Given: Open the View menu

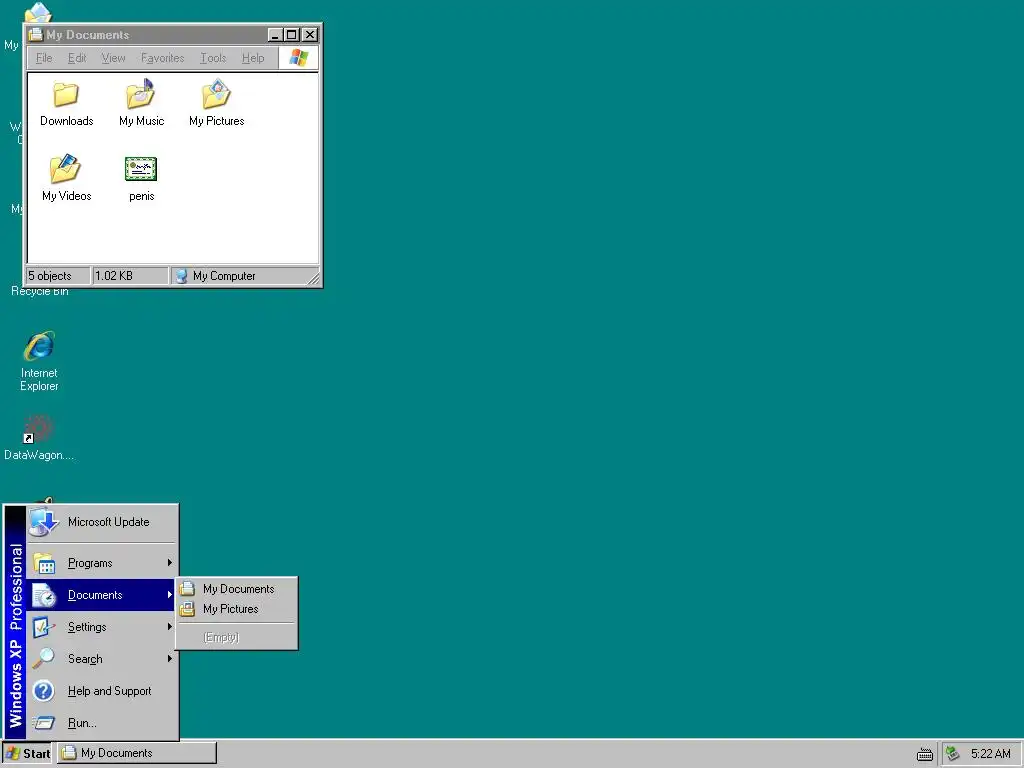Looking at the screenshot, I should (114, 58).
